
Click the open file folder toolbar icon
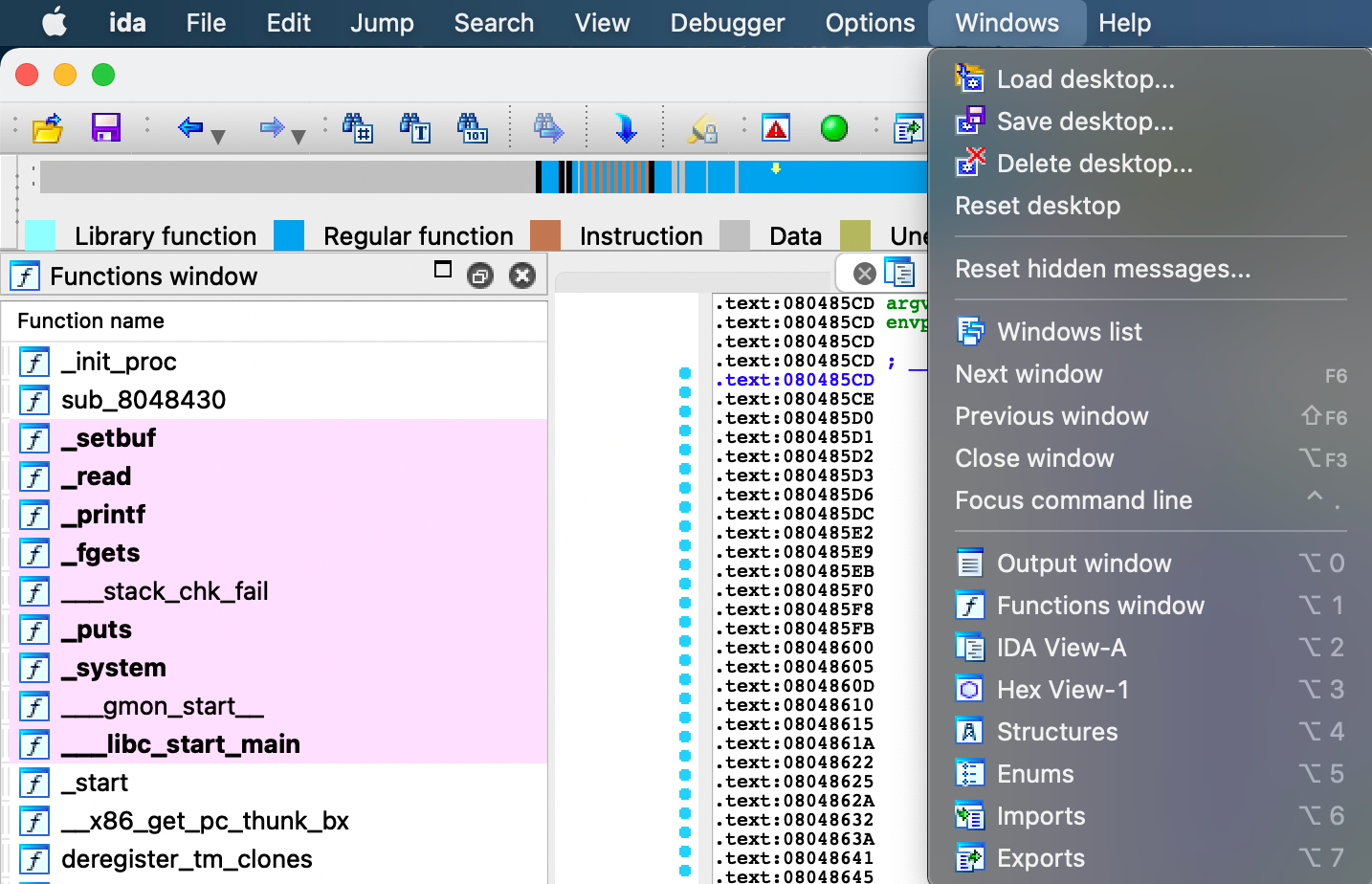(x=47, y=127)
